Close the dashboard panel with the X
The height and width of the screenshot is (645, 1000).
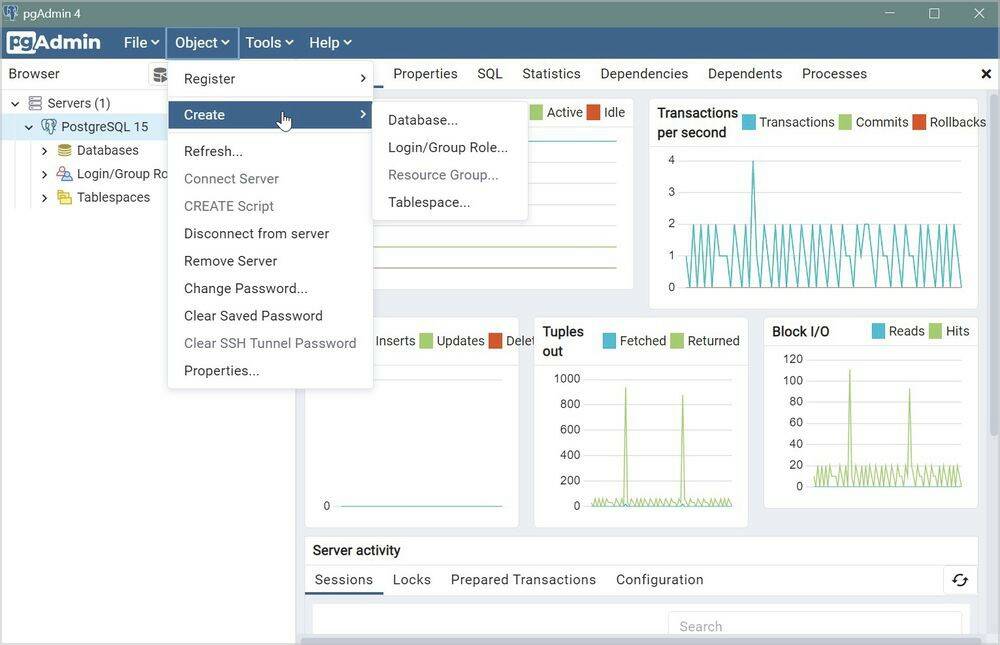pos(986,74)
